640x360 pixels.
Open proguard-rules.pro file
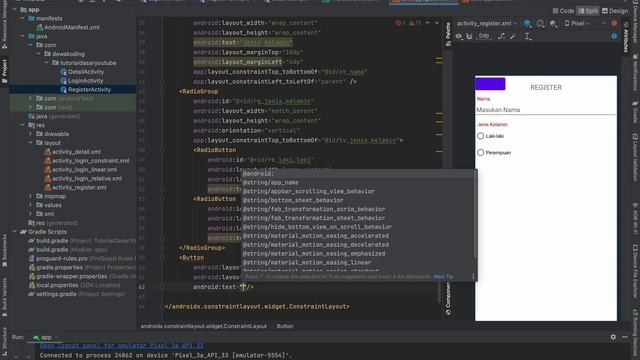58,258
